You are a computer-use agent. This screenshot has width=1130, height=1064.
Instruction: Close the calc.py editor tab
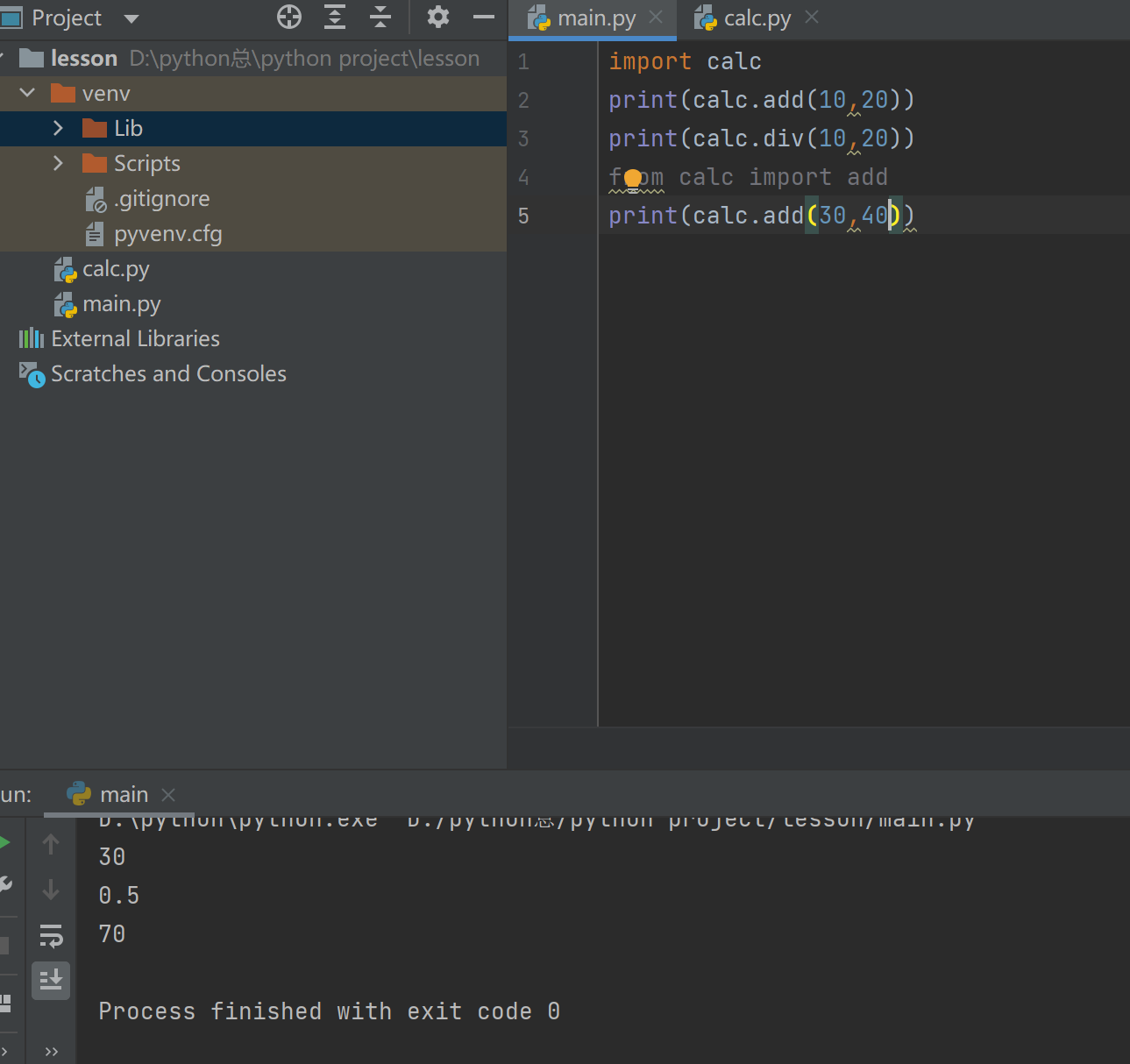(812, 17)
